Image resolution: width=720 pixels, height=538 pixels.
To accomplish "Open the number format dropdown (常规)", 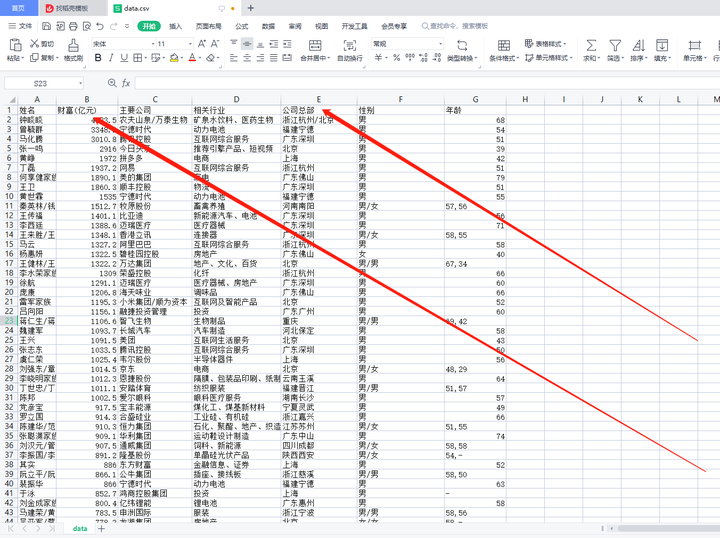I will [440, 44].
